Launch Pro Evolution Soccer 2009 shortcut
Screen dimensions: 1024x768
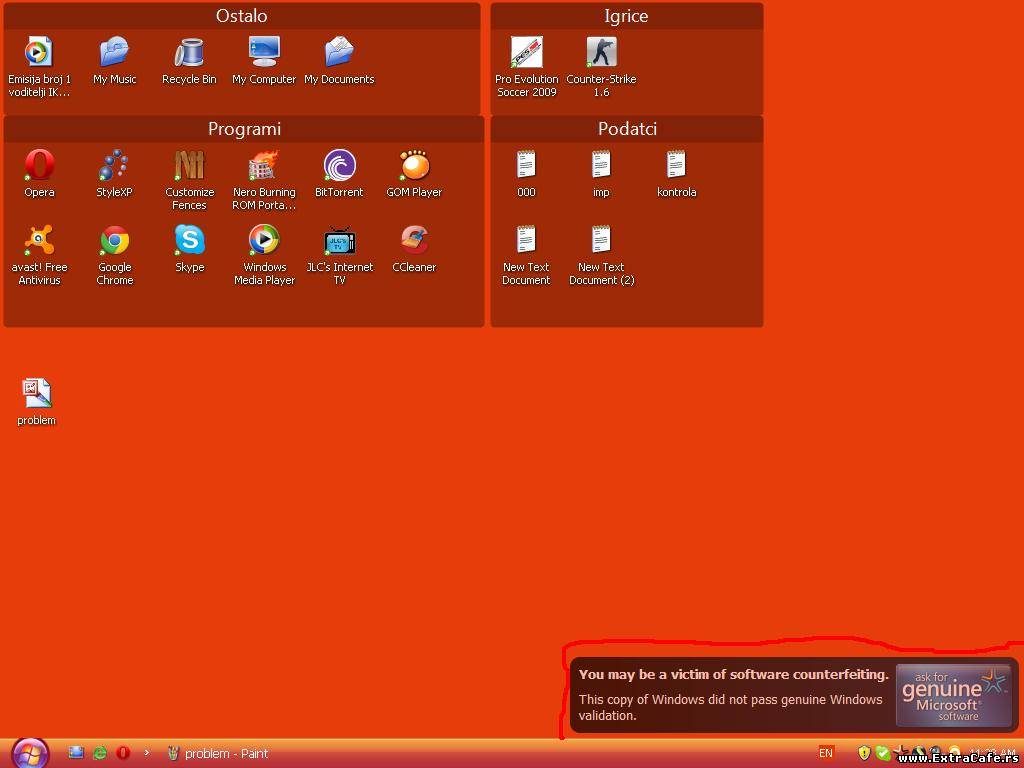(526, 66)
